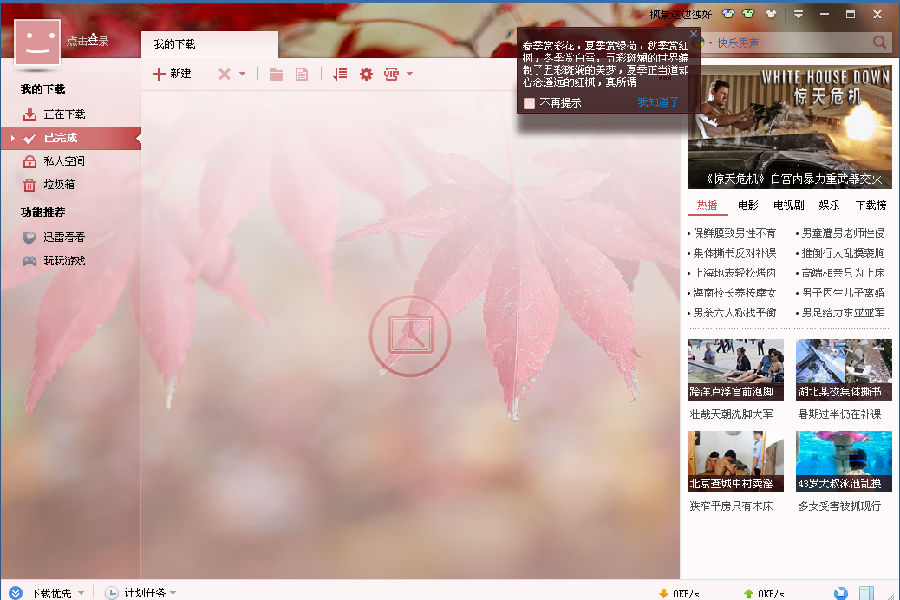This screenshot has height=600, width=900.
Task: Open the settings gear in the toolbar
Action: tap(366, 74)
